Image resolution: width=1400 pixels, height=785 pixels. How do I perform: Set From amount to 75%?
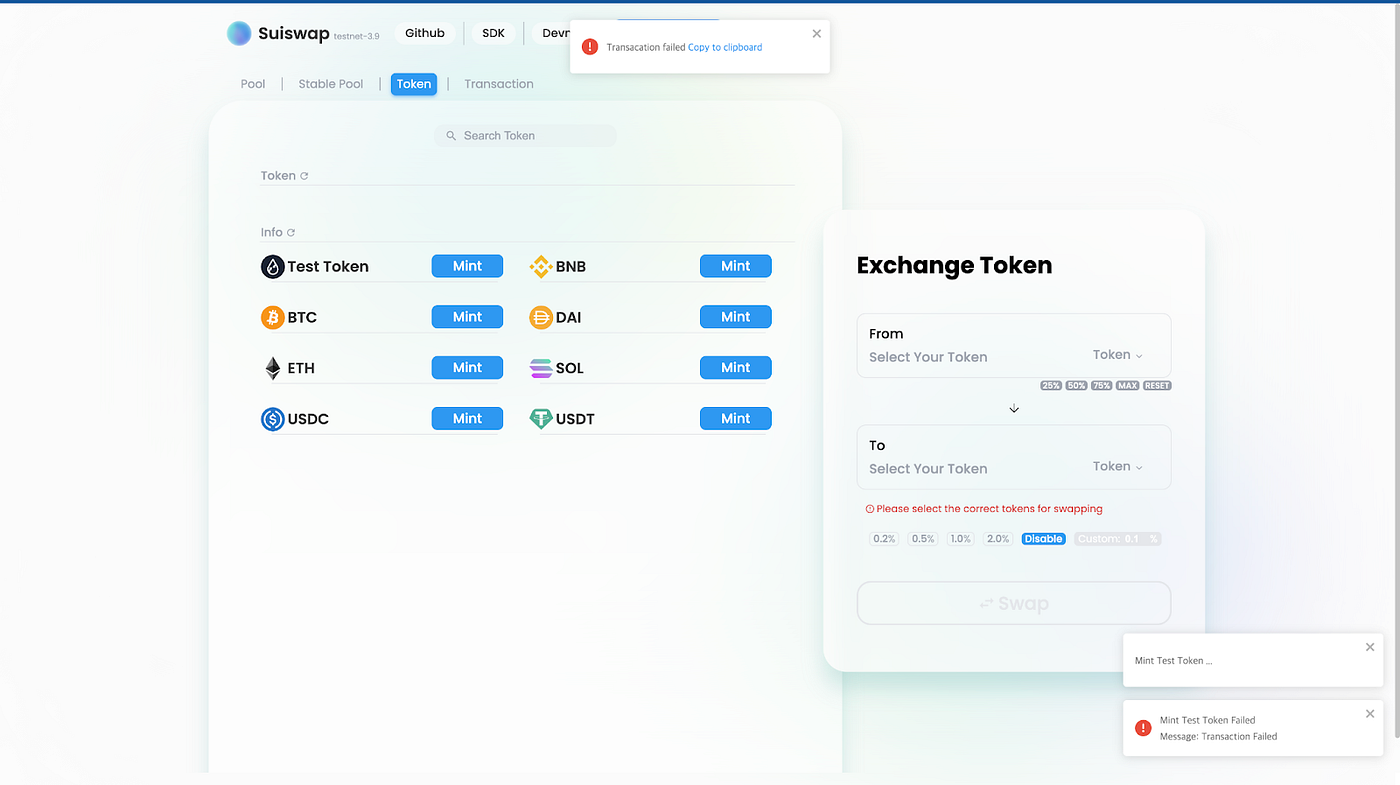tap(1101, 386)
